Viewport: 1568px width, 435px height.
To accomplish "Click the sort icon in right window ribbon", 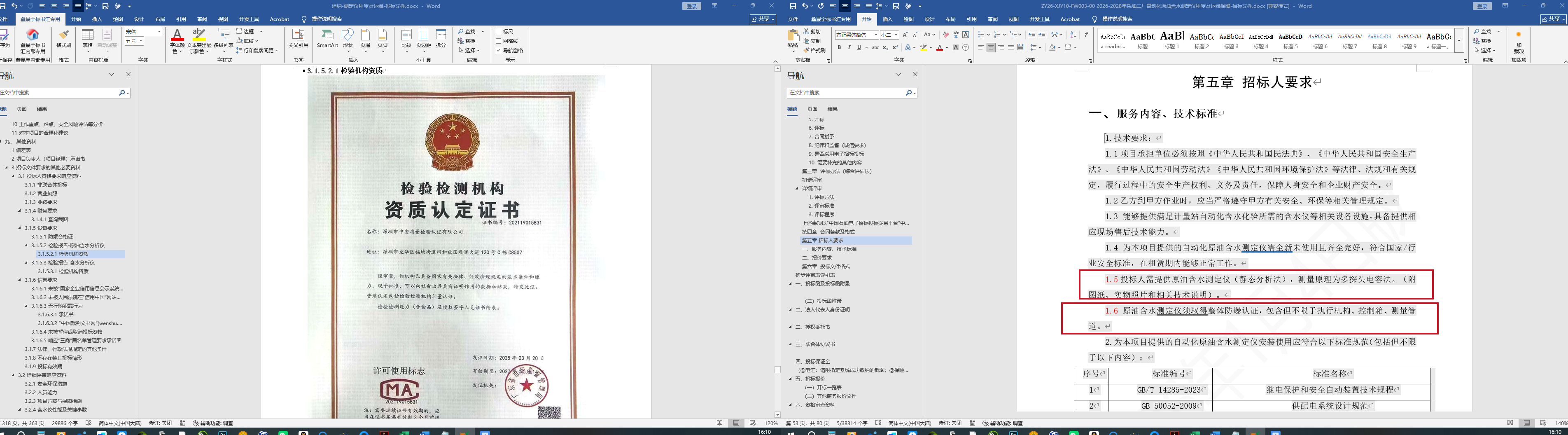I will pyautogui.click(x=1073, y=35).
